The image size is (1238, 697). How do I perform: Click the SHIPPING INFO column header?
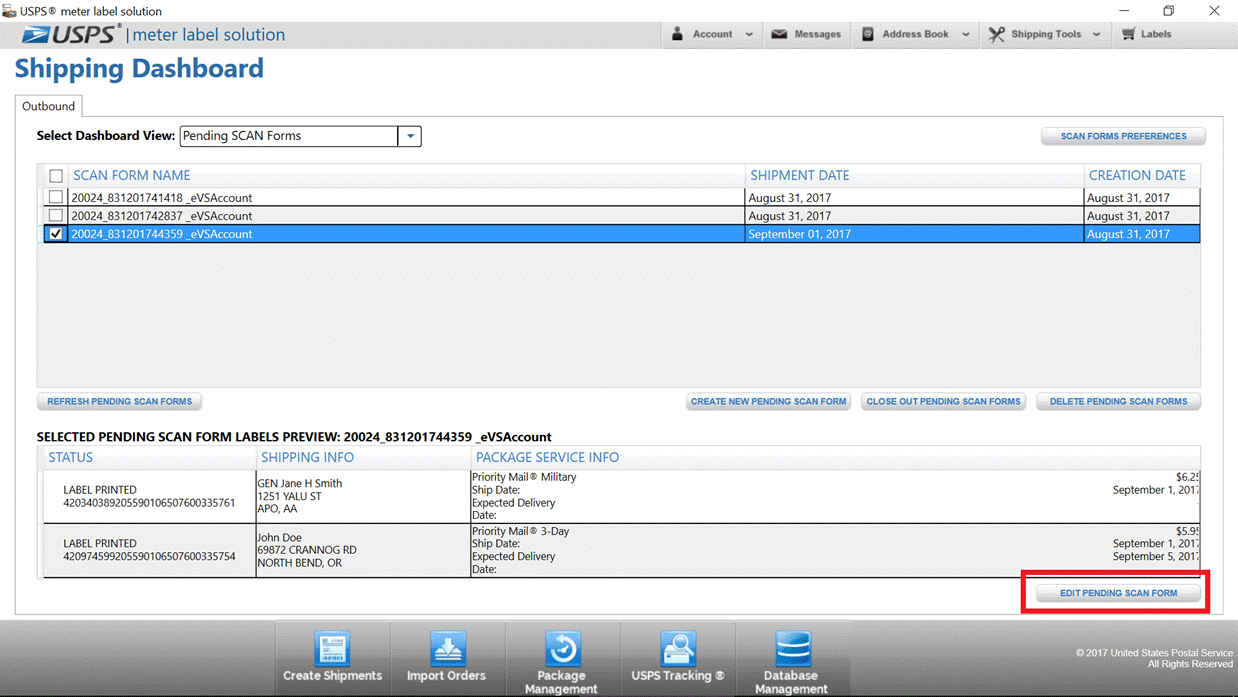(x=307, y=457)
